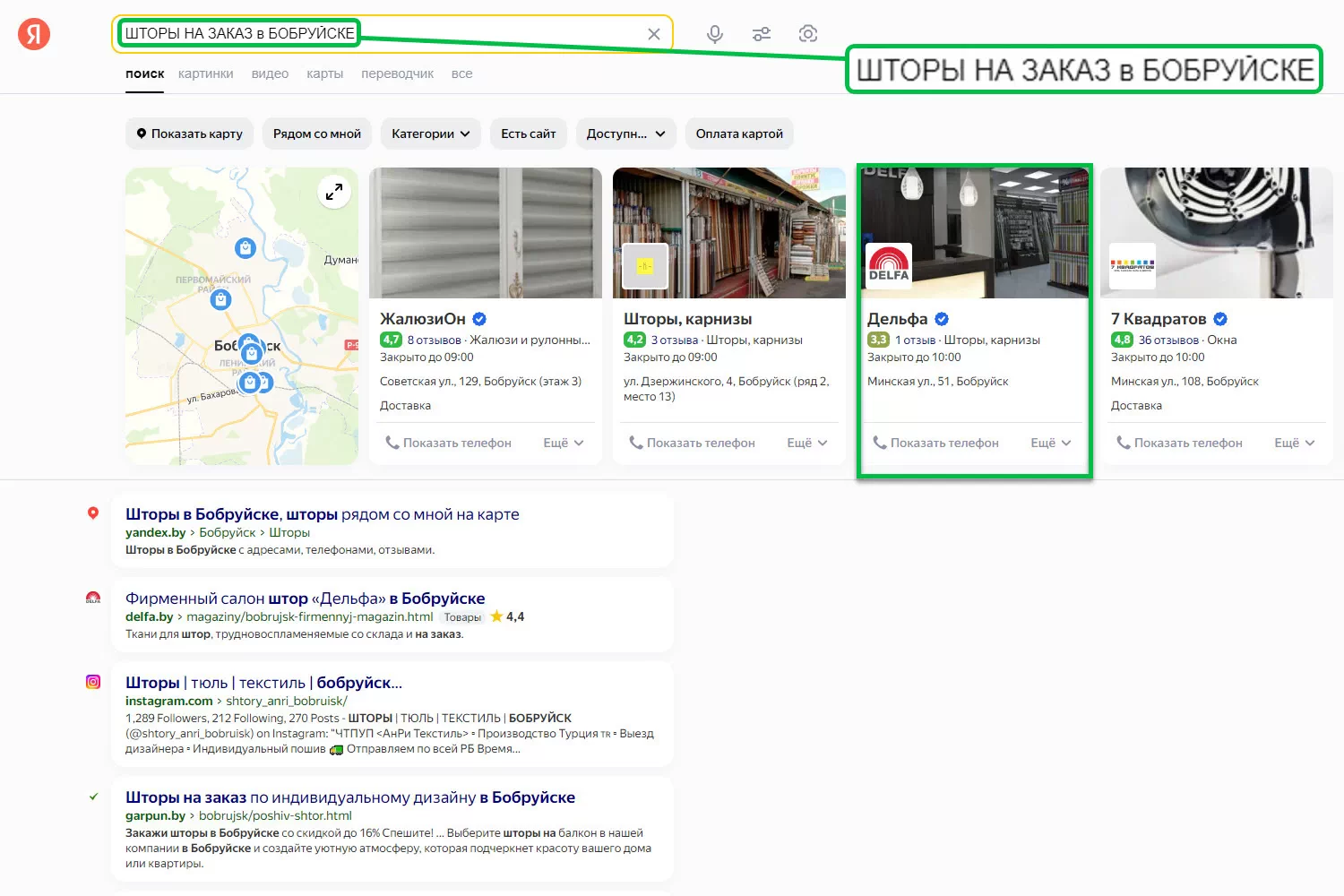
Task: Expand the map to fullscreen
Action: pos(334,192)
